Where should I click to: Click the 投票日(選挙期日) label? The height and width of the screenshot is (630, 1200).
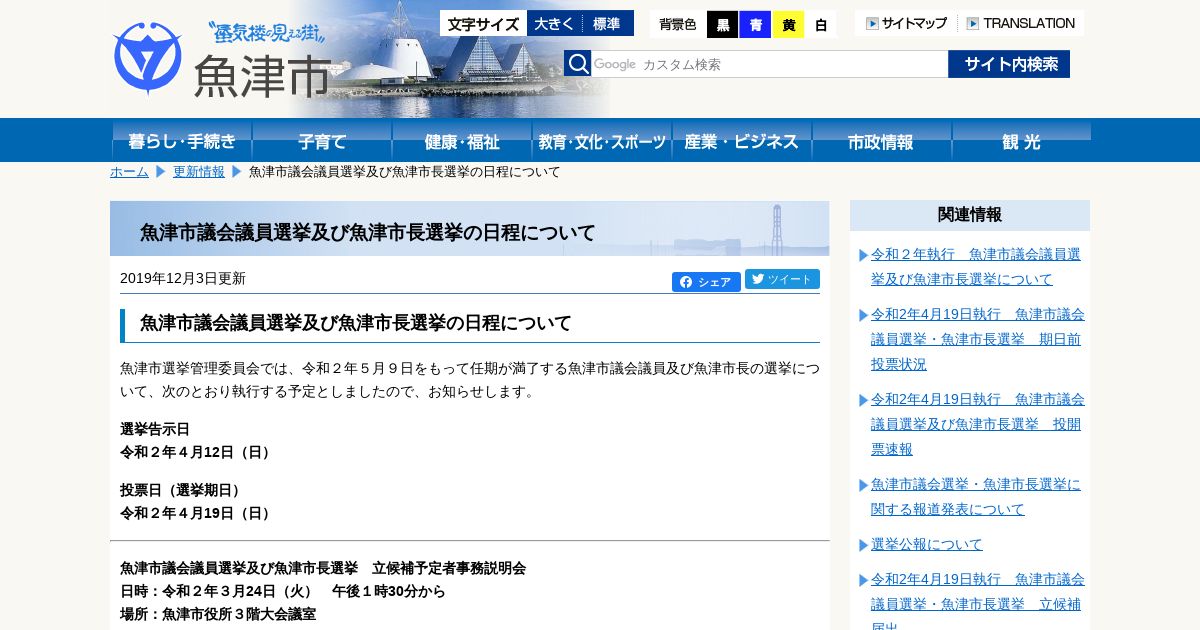click(182, 490)
